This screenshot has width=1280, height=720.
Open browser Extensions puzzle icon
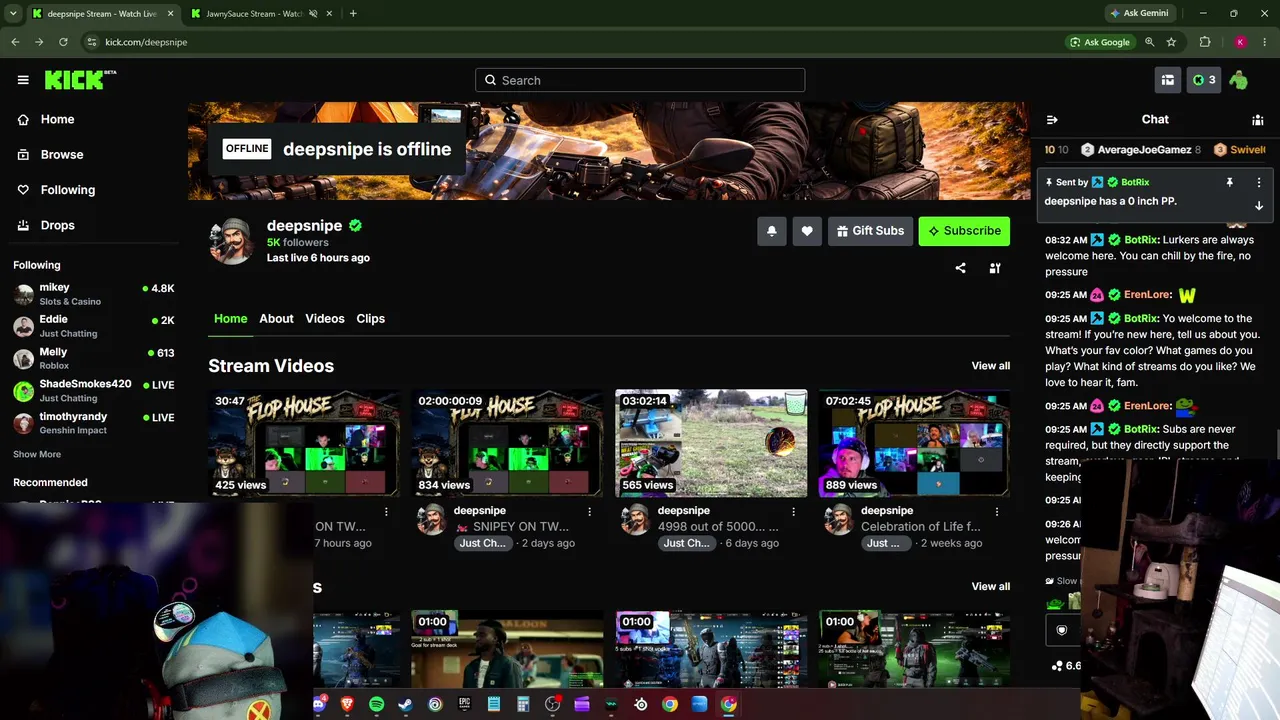(1205, 42)
